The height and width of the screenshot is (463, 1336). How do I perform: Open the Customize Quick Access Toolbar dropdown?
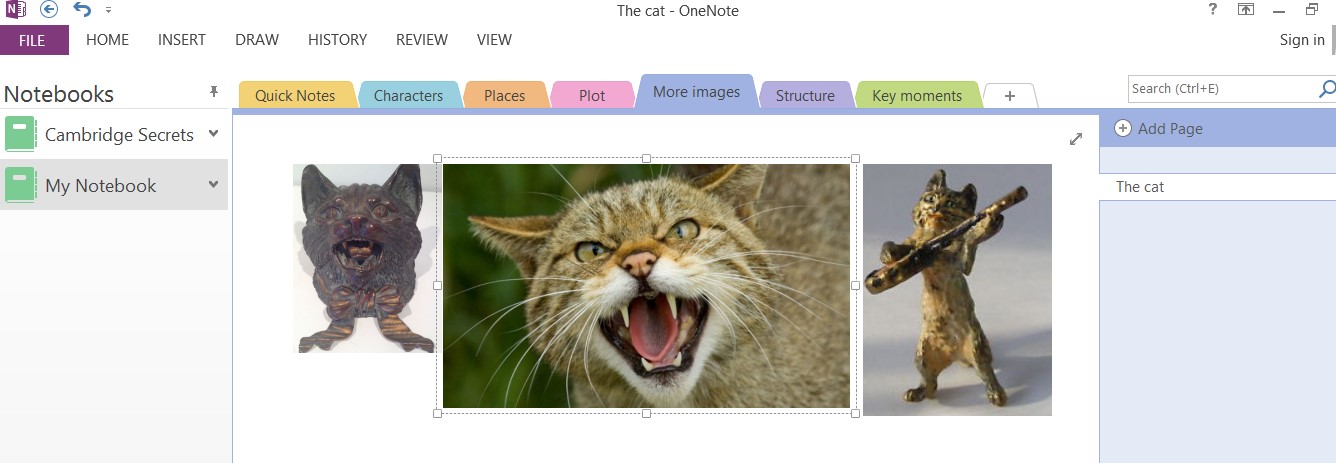108,11
